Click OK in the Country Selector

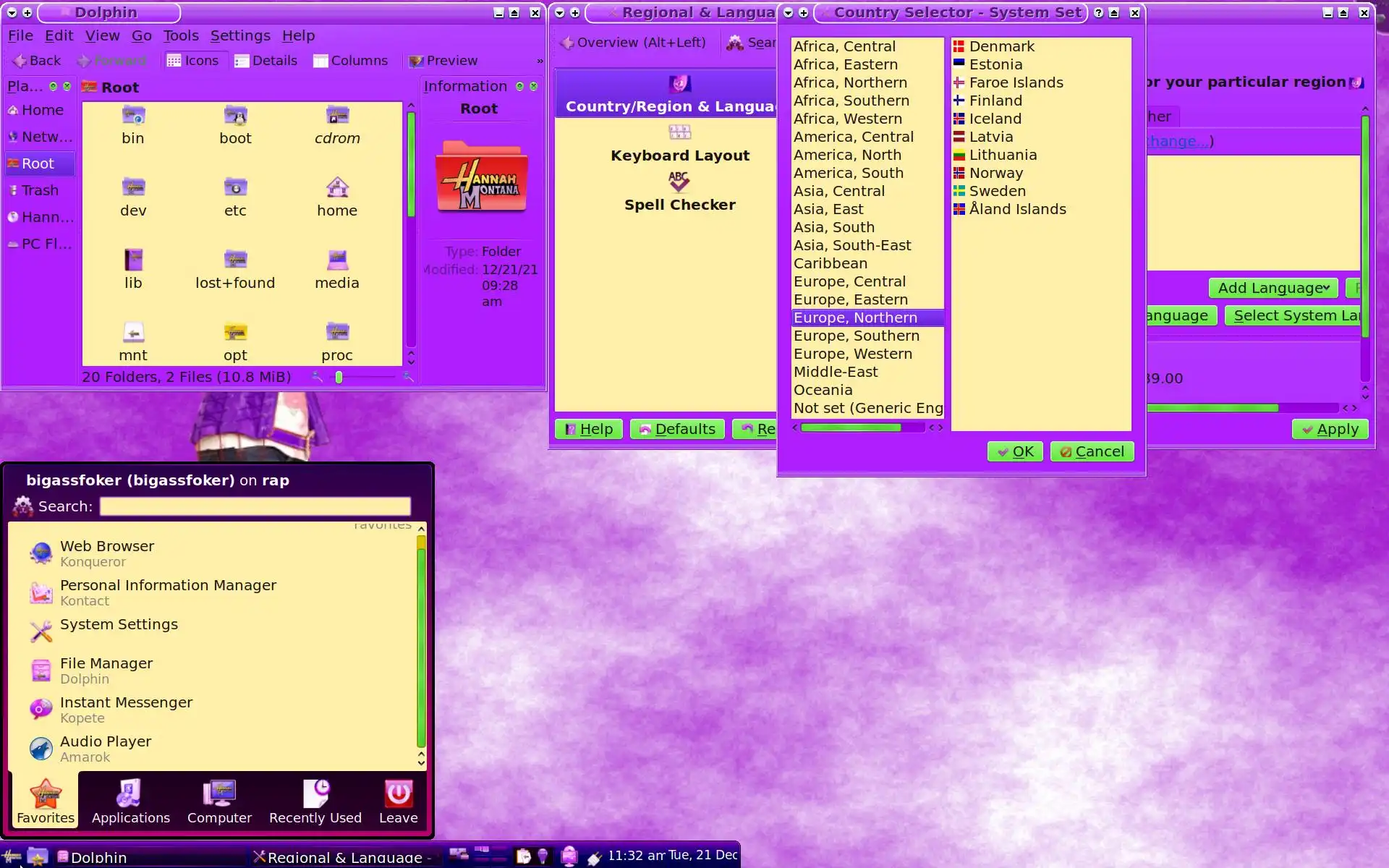point(1014,451)
